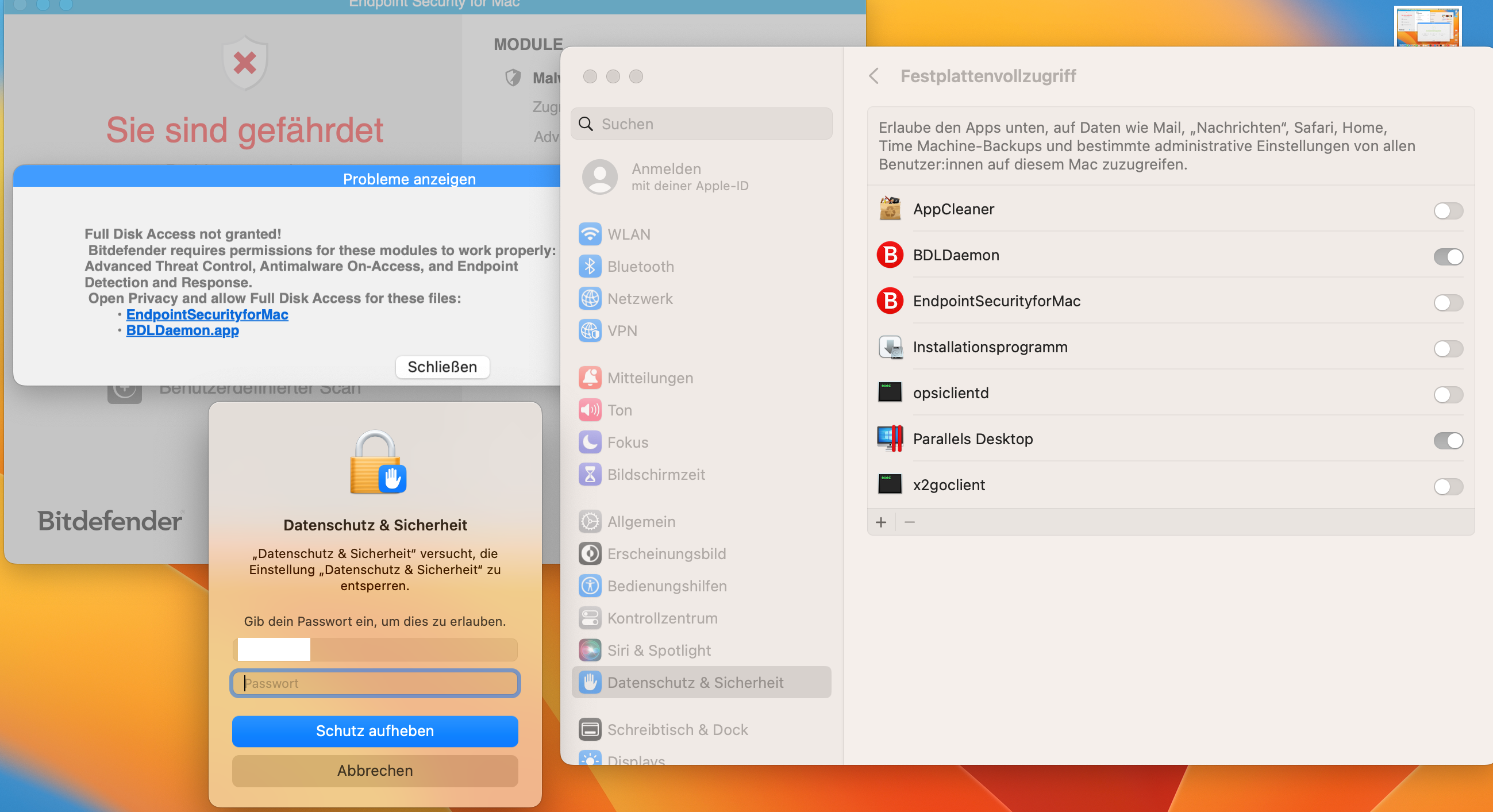Click the VPN icon in sidebar
This screenshot has height=812, width=1493.
click(590, 331)
